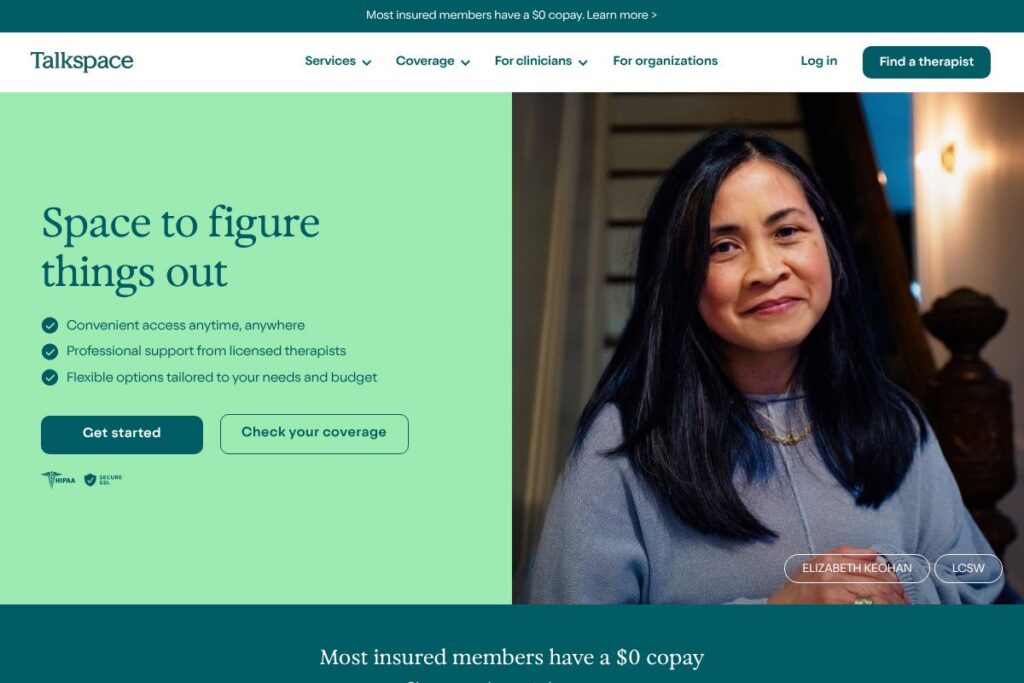The image size is (1024, 683).
Task: Select the Elizabeth Keohan name tag
Action: (857, 568)
